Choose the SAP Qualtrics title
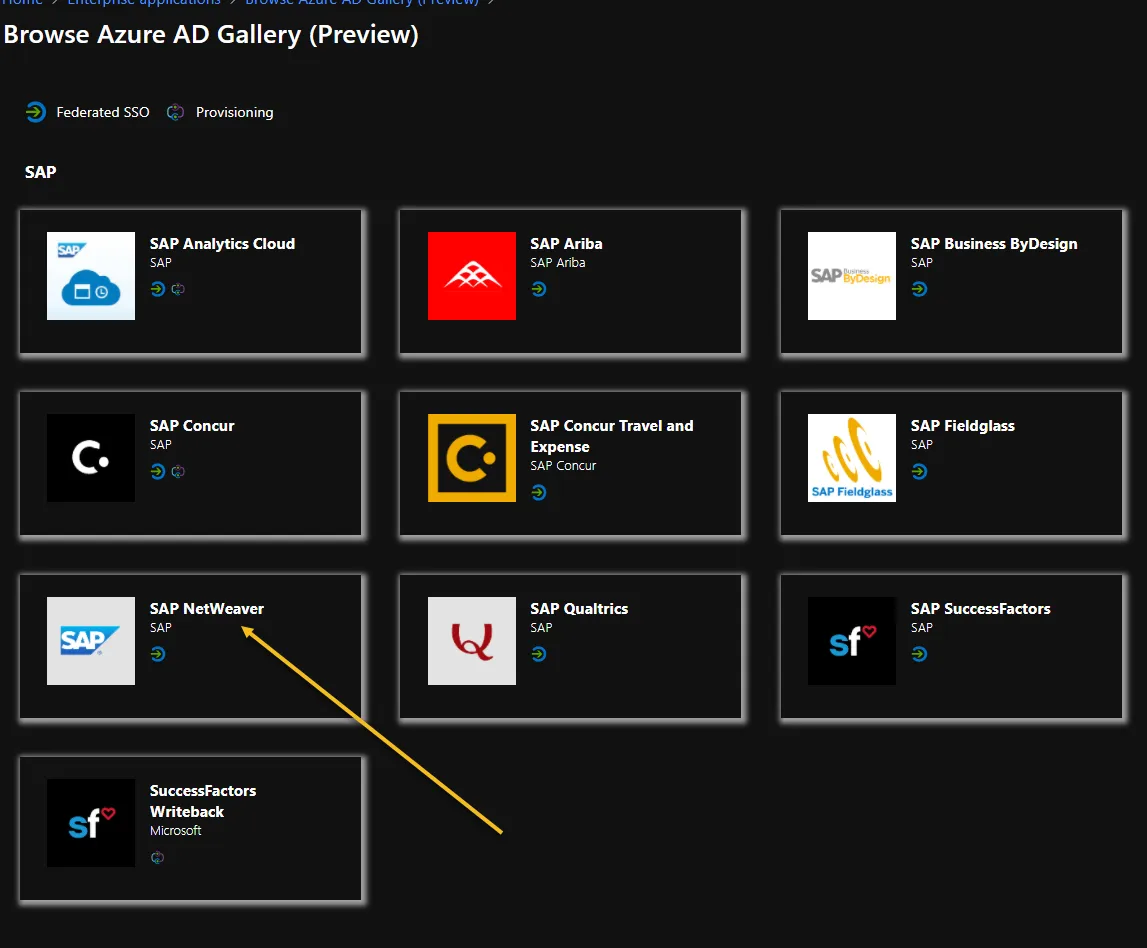This screenshot has height=948, width=1147. 579,609
